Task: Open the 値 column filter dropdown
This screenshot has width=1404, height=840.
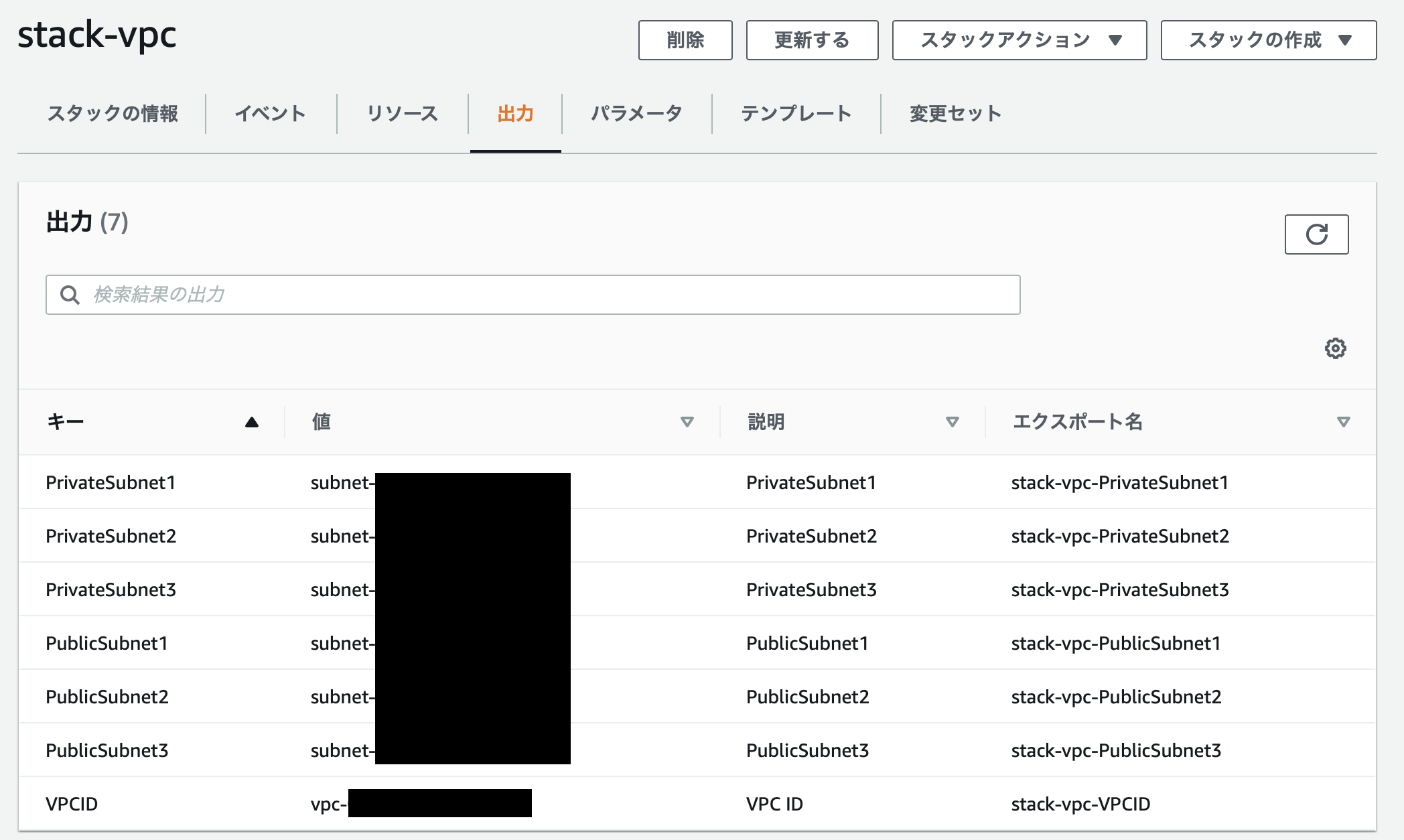Action: coord(687,422)
